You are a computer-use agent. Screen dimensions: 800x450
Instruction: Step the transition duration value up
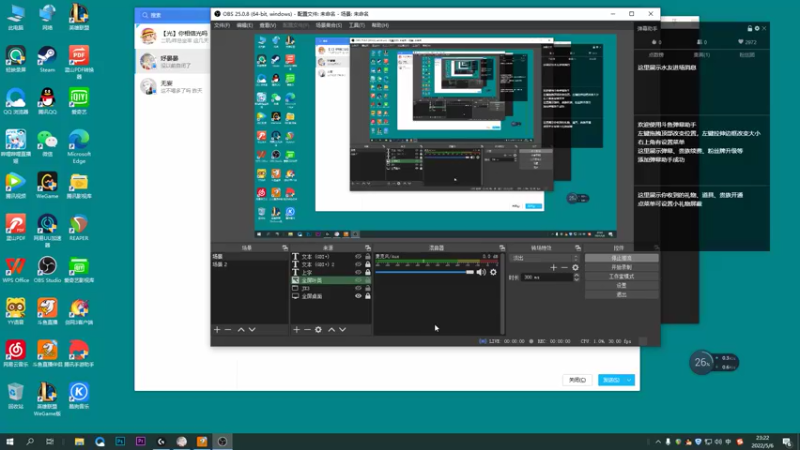click(577, 276)
